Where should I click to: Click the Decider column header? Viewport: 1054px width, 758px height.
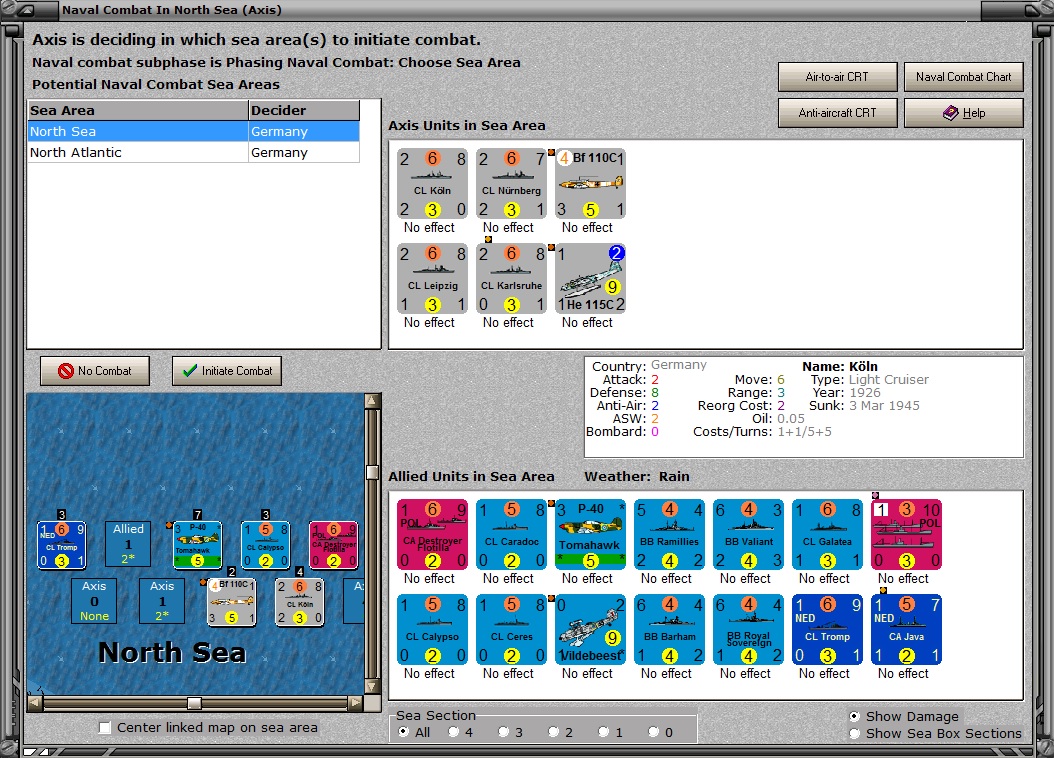[304, 110]
